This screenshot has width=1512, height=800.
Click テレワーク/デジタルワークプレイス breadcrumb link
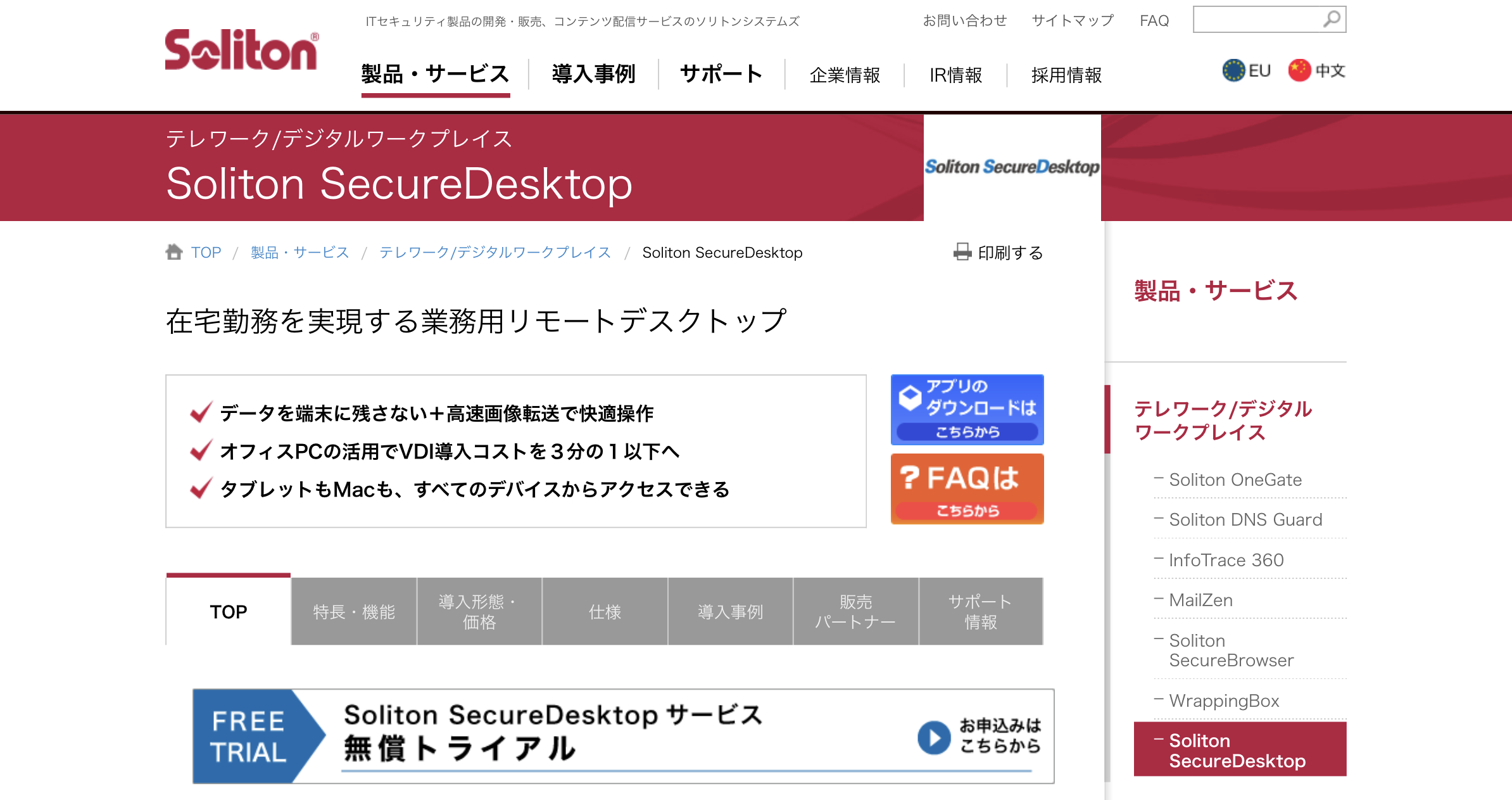(495, 252)
